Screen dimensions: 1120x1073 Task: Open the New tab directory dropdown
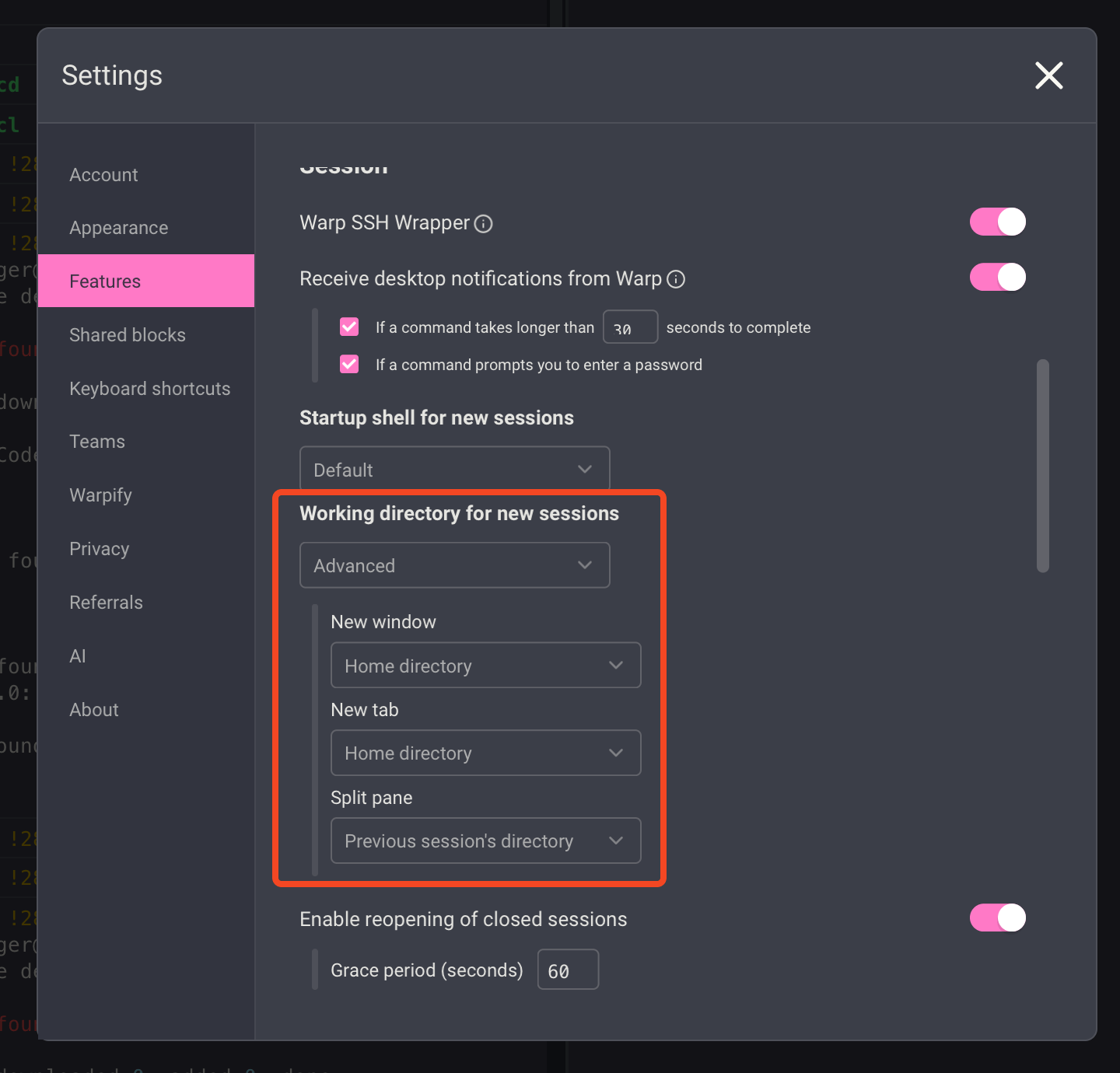[x=485, y=753]
